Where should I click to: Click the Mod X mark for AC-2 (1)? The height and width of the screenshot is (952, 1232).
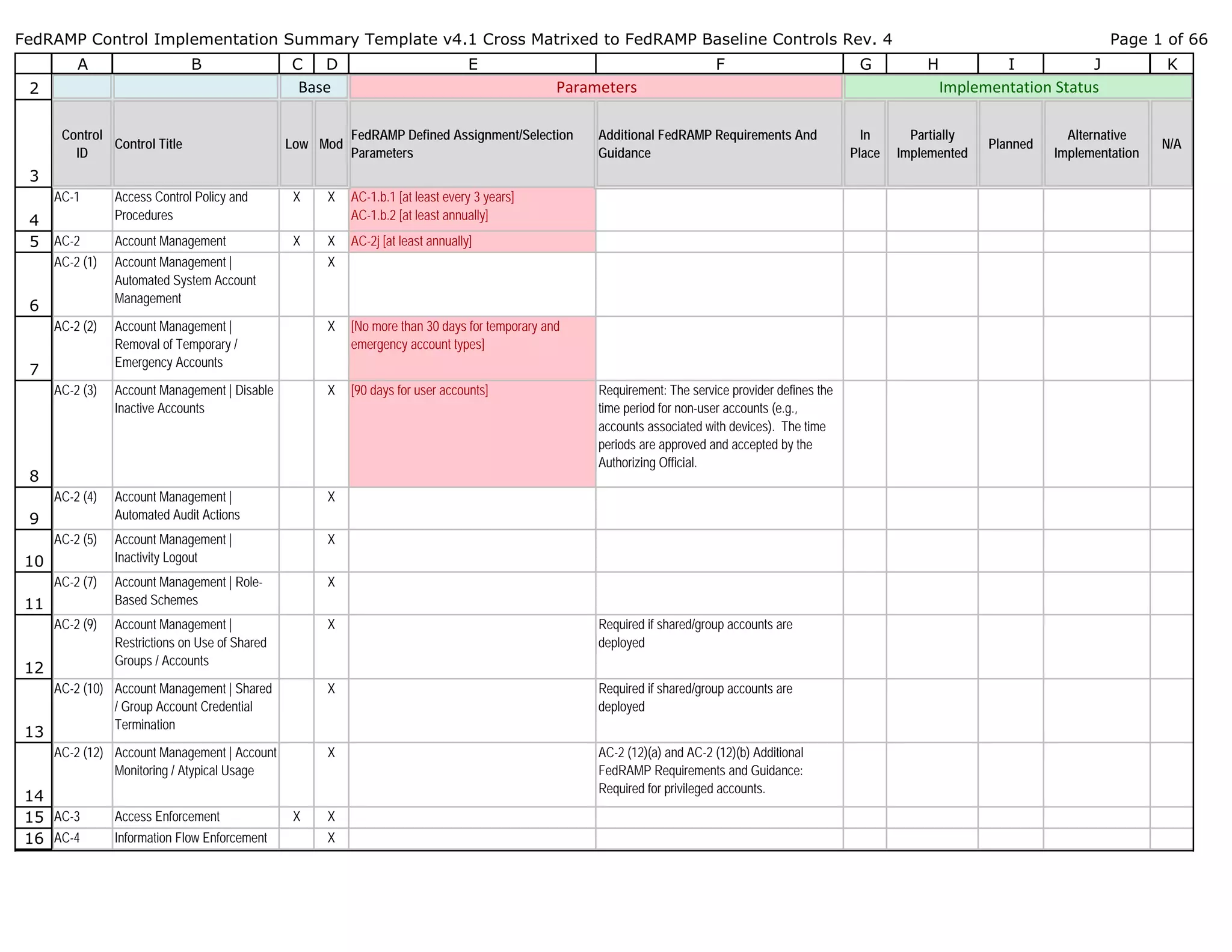click(331, 262)
